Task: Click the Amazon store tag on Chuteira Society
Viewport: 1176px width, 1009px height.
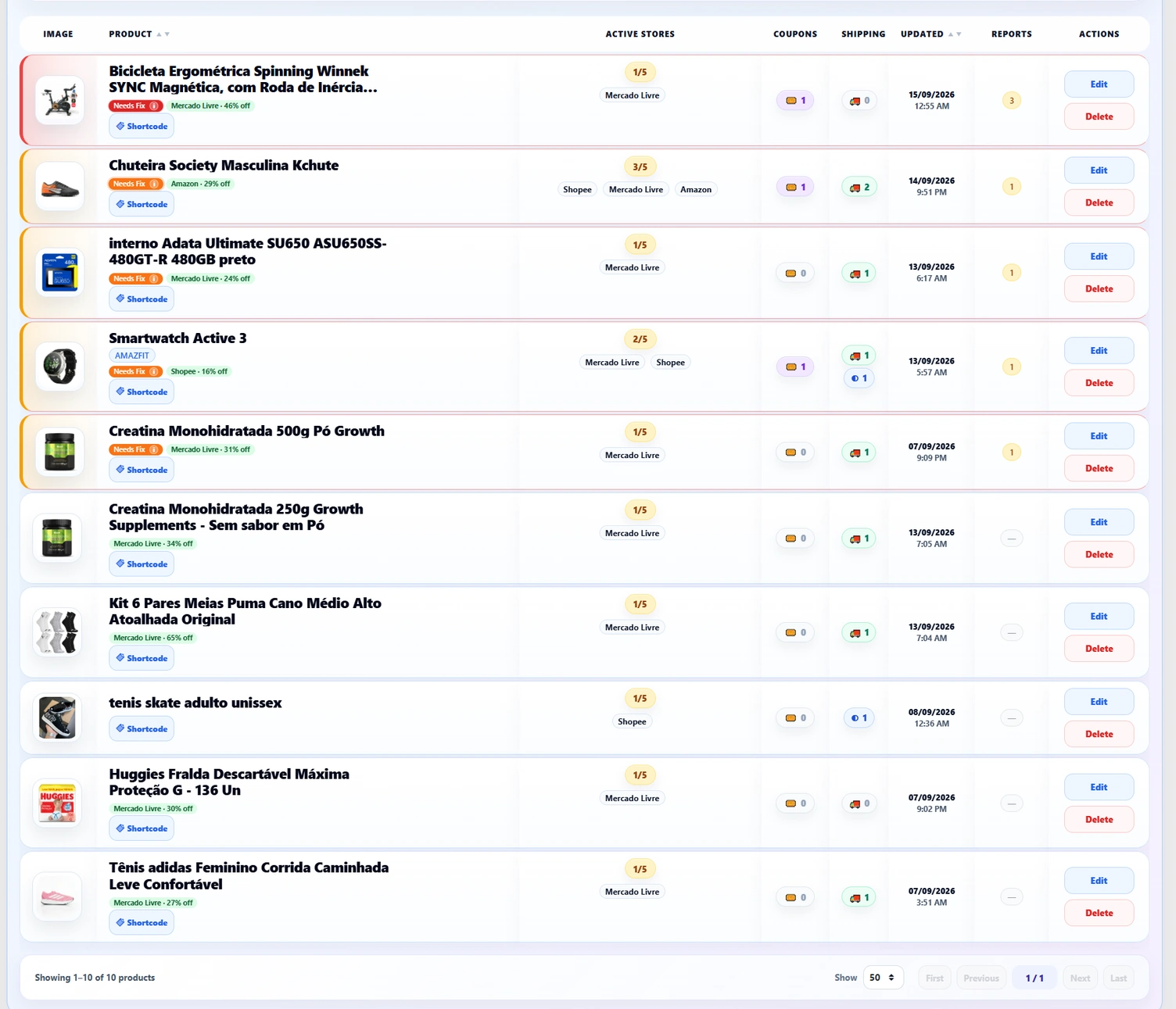Action: tap(696, 190)
